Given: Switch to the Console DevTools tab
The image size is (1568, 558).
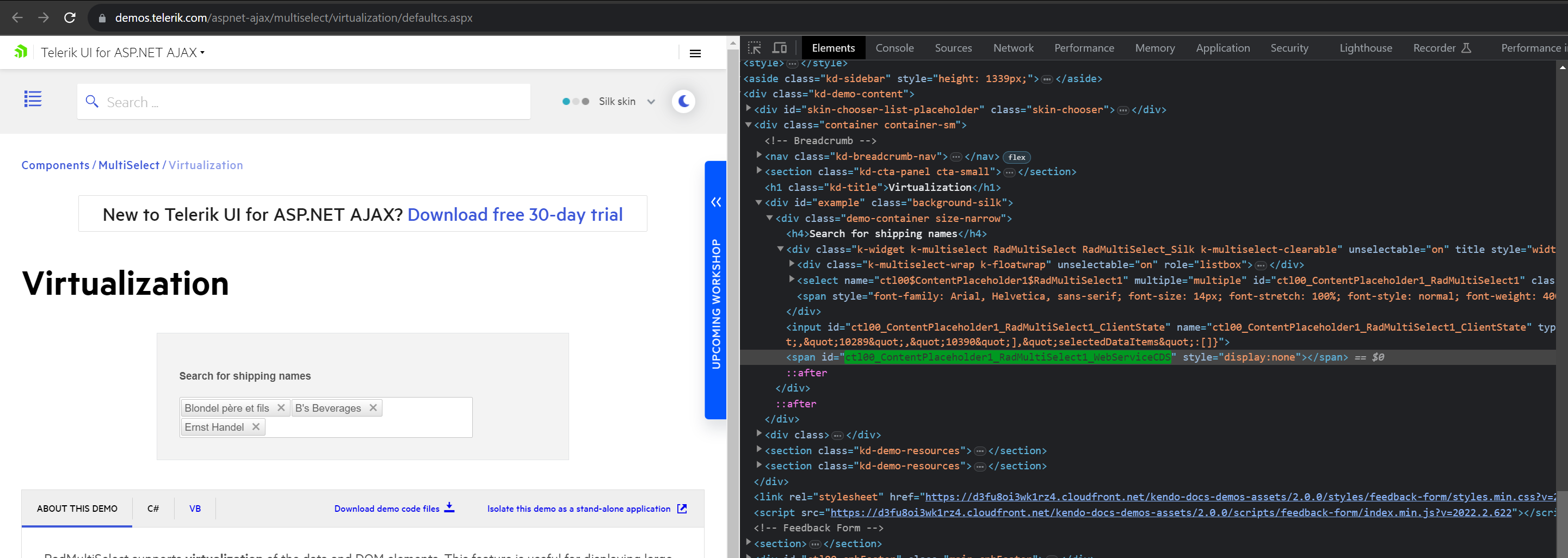Looking at the screenshot, I should tap(894, 48).
